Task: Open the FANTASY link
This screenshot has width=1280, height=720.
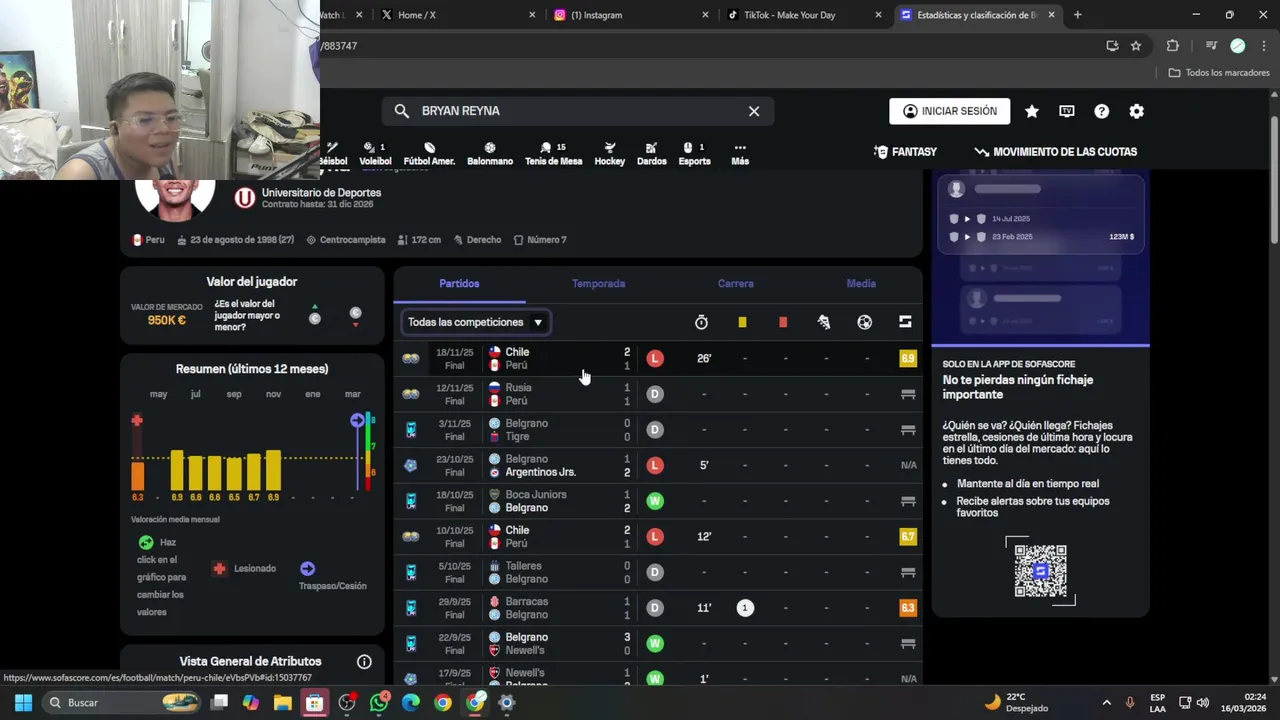Action: click(x=905, y=152)
